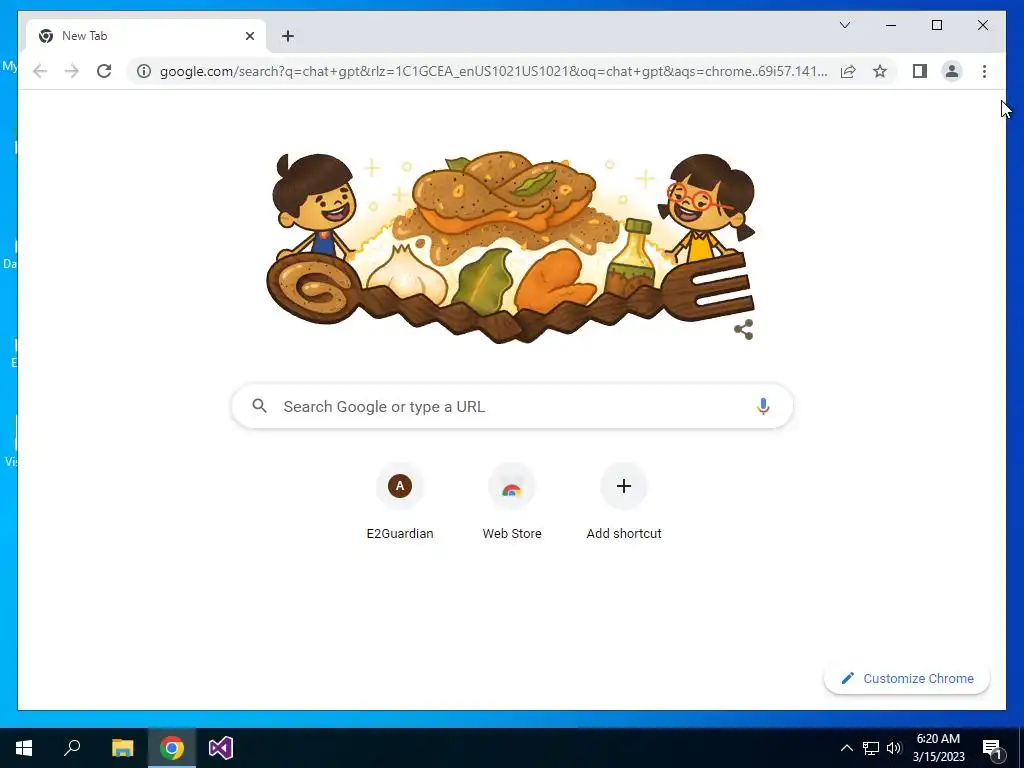Open a new tab with plus button

288,36
